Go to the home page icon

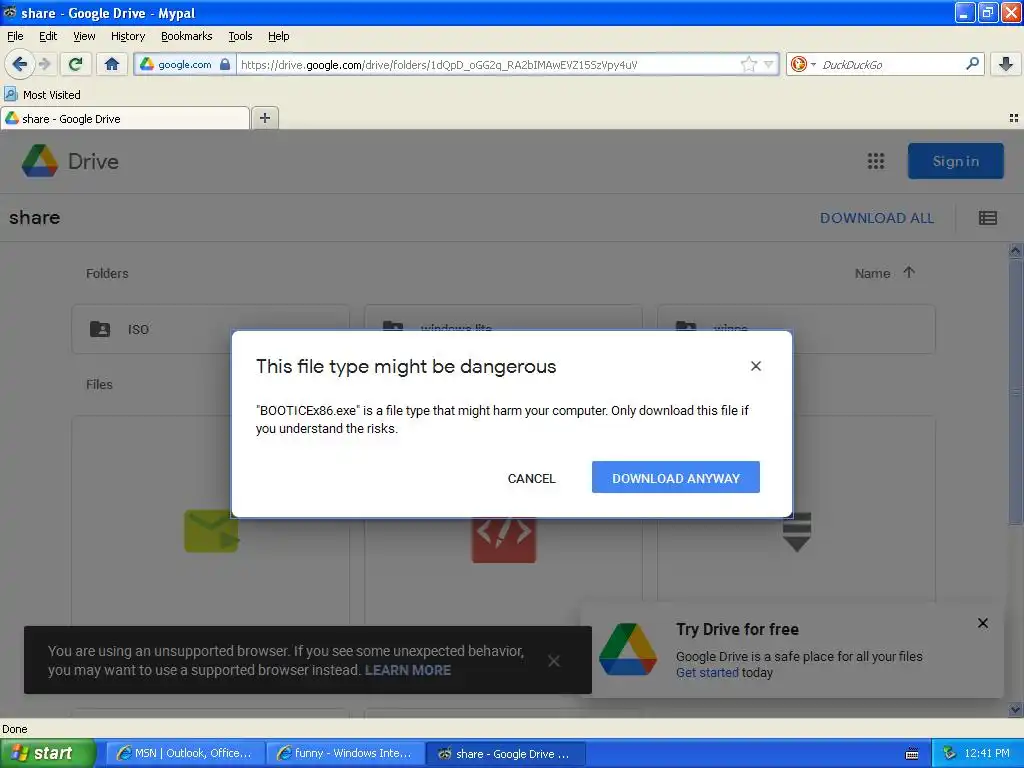coord(112,64)
